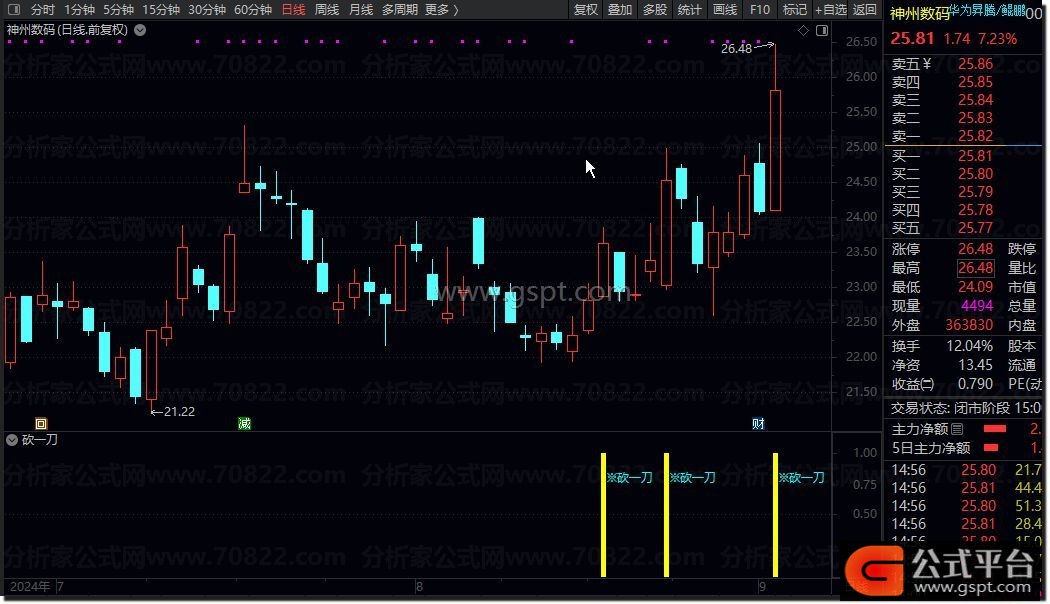Click the 卖一 price 25.82
Image resolution: width=1050 pixels, height=604 pixels.
pos(975,136)
